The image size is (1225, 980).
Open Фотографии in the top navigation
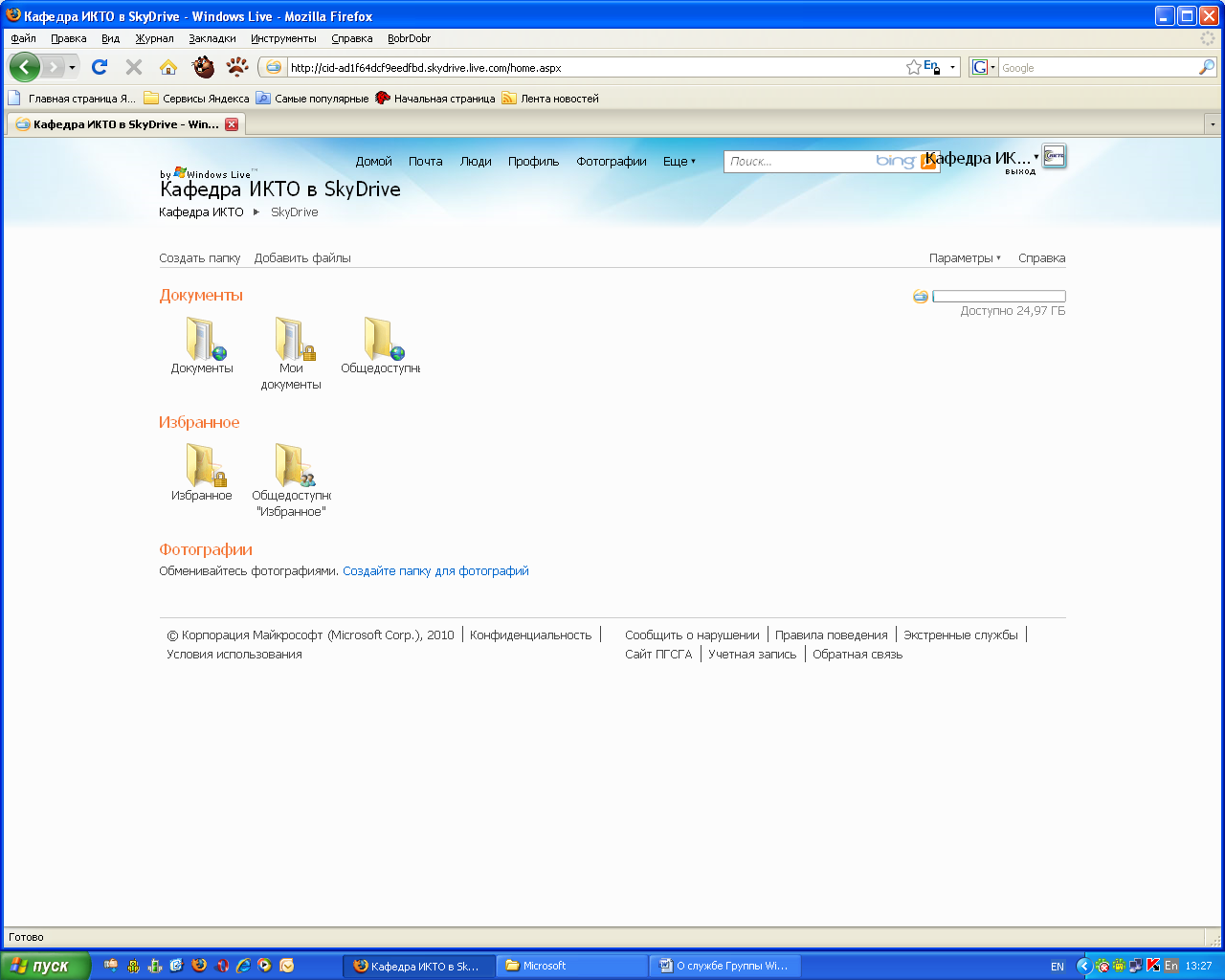click(x=612, y=162)
